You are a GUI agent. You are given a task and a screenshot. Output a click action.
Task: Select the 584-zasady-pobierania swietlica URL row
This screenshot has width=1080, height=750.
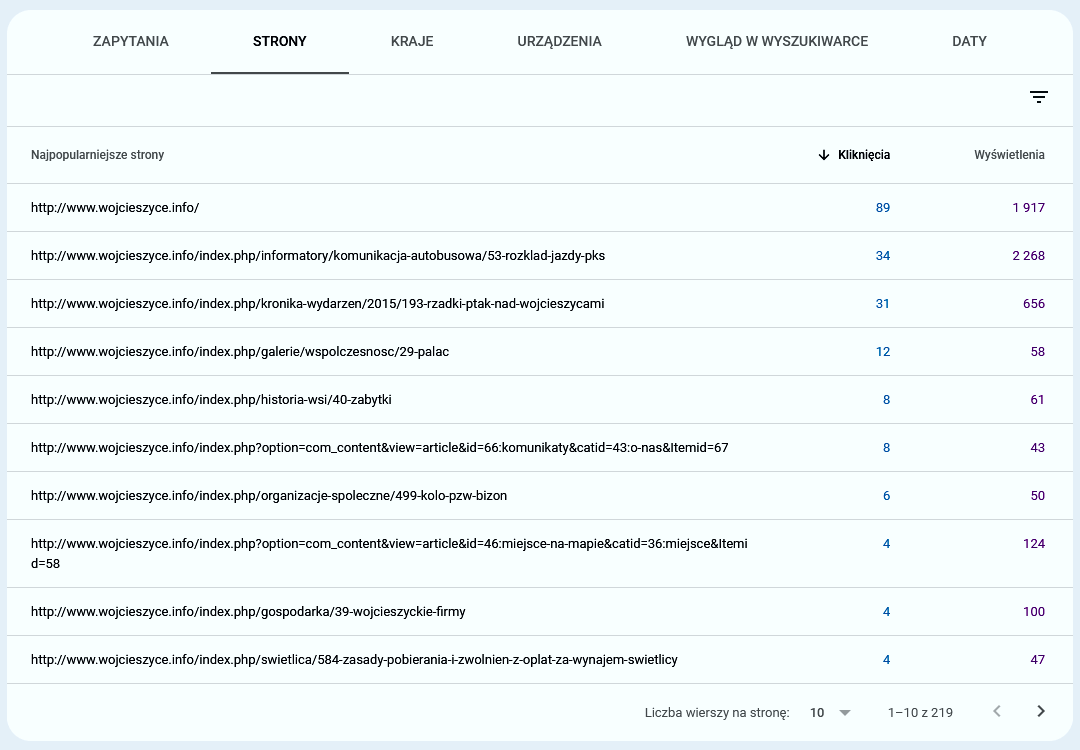click(540, 660)
